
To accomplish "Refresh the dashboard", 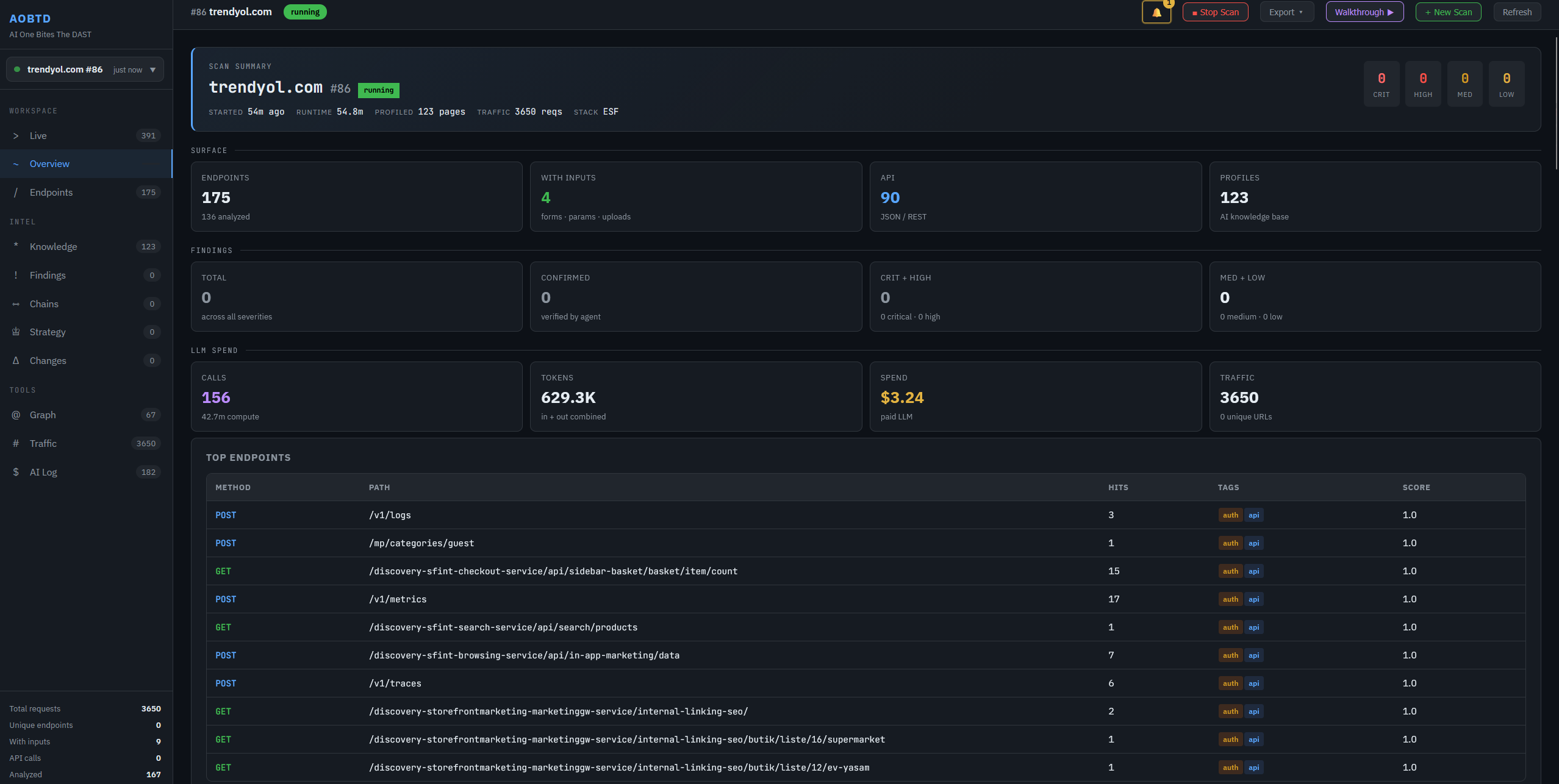I will pyautogui.click(x=1517, y=12).
